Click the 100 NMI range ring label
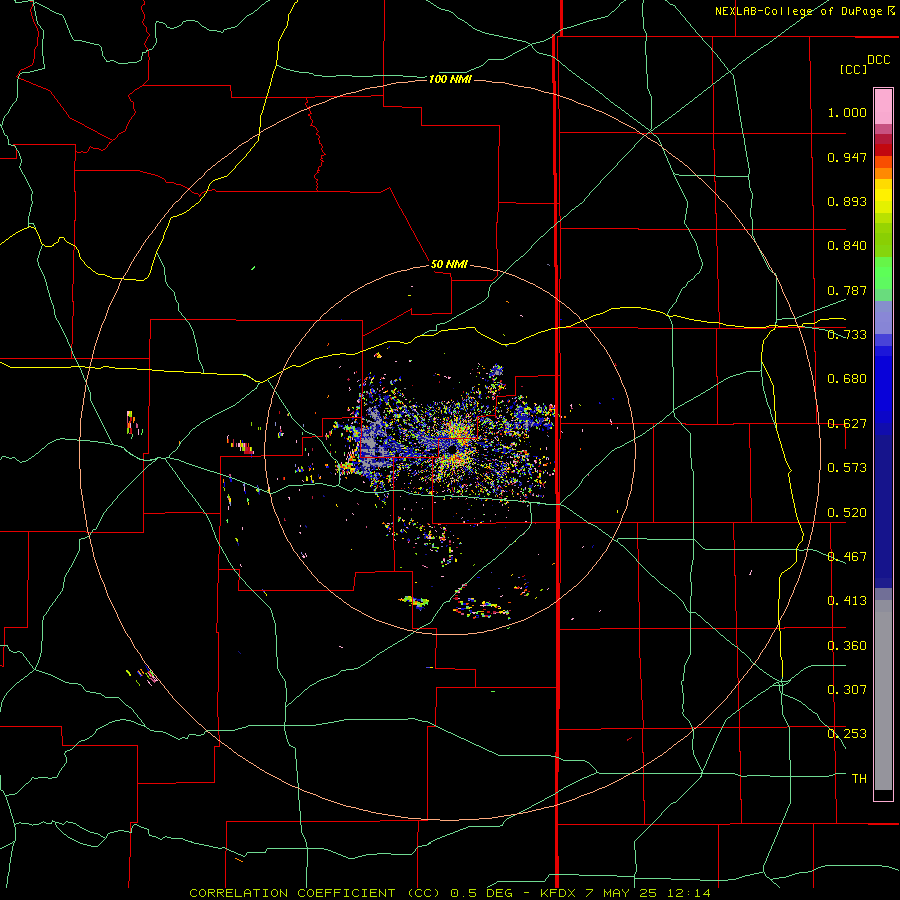Image resolution: width=900 pixels, height=900 pixels. (451, 79)
